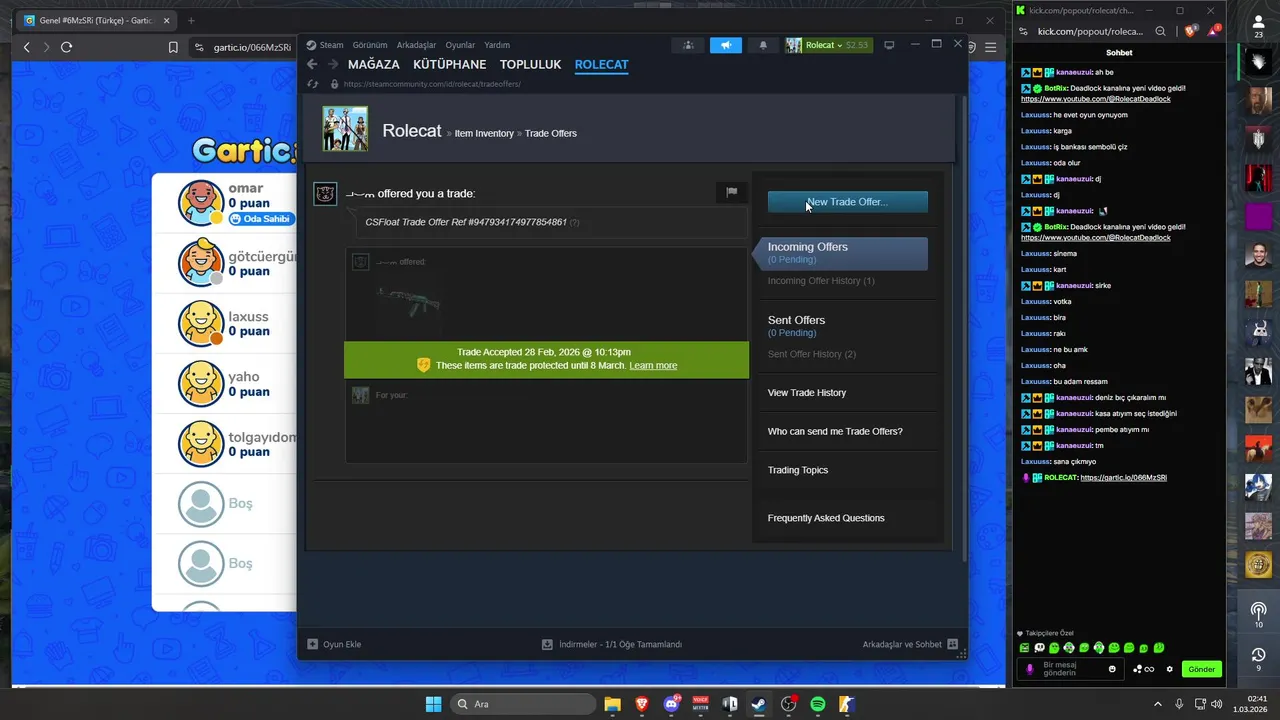The width and height of the screenshot is (1280, 720).
Task: Go to KÜTÜPHANE tab in Steam
Action: tap(449, 64)
